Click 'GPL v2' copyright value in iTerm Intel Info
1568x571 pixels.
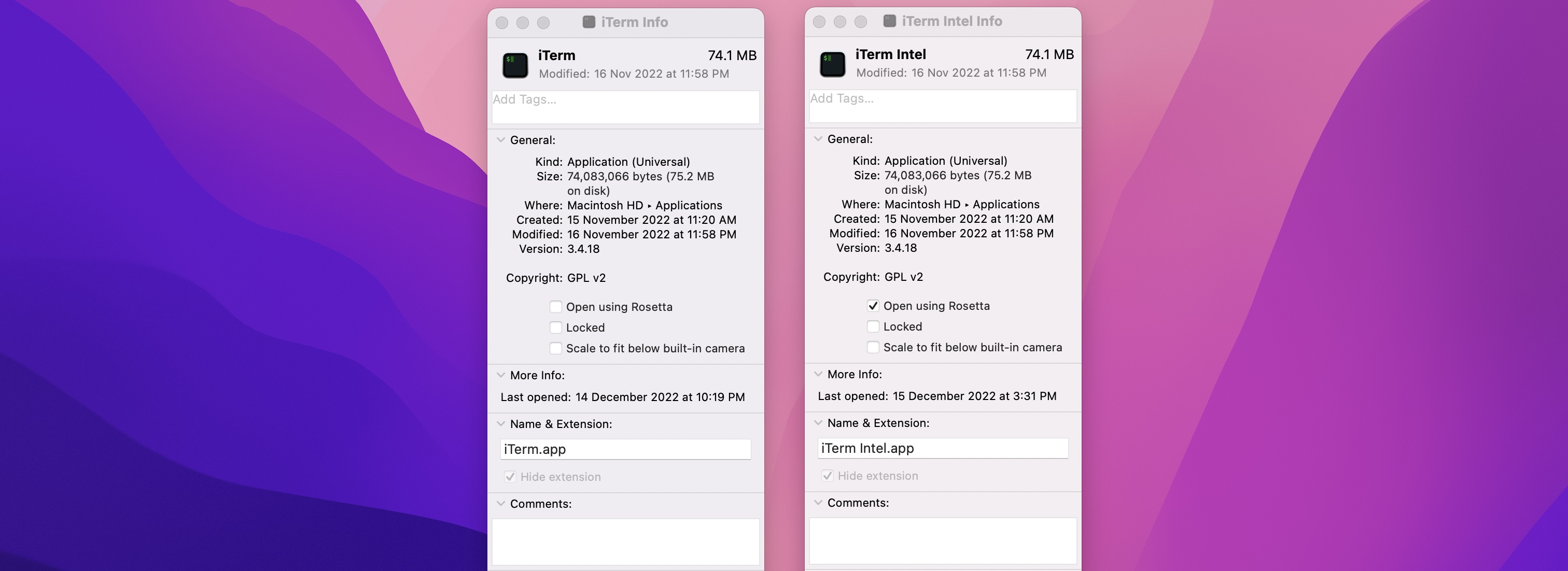pyautogui.click(x=903, y=277)
